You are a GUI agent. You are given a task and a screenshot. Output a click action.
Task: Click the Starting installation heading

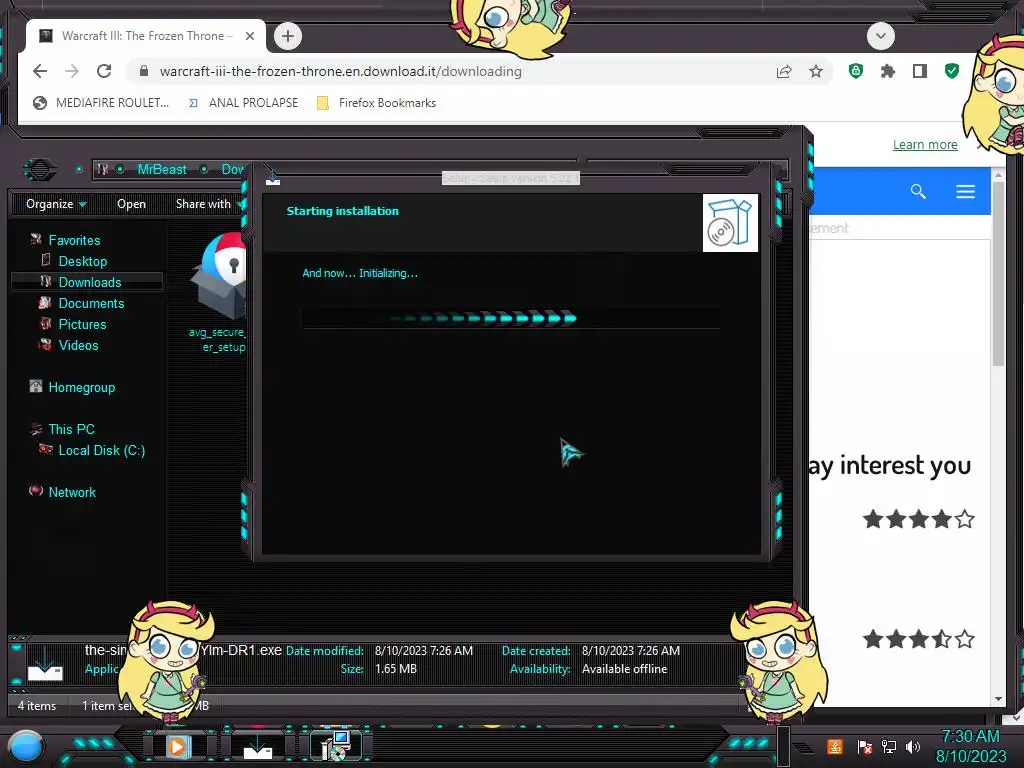click(x=342, y=211)
